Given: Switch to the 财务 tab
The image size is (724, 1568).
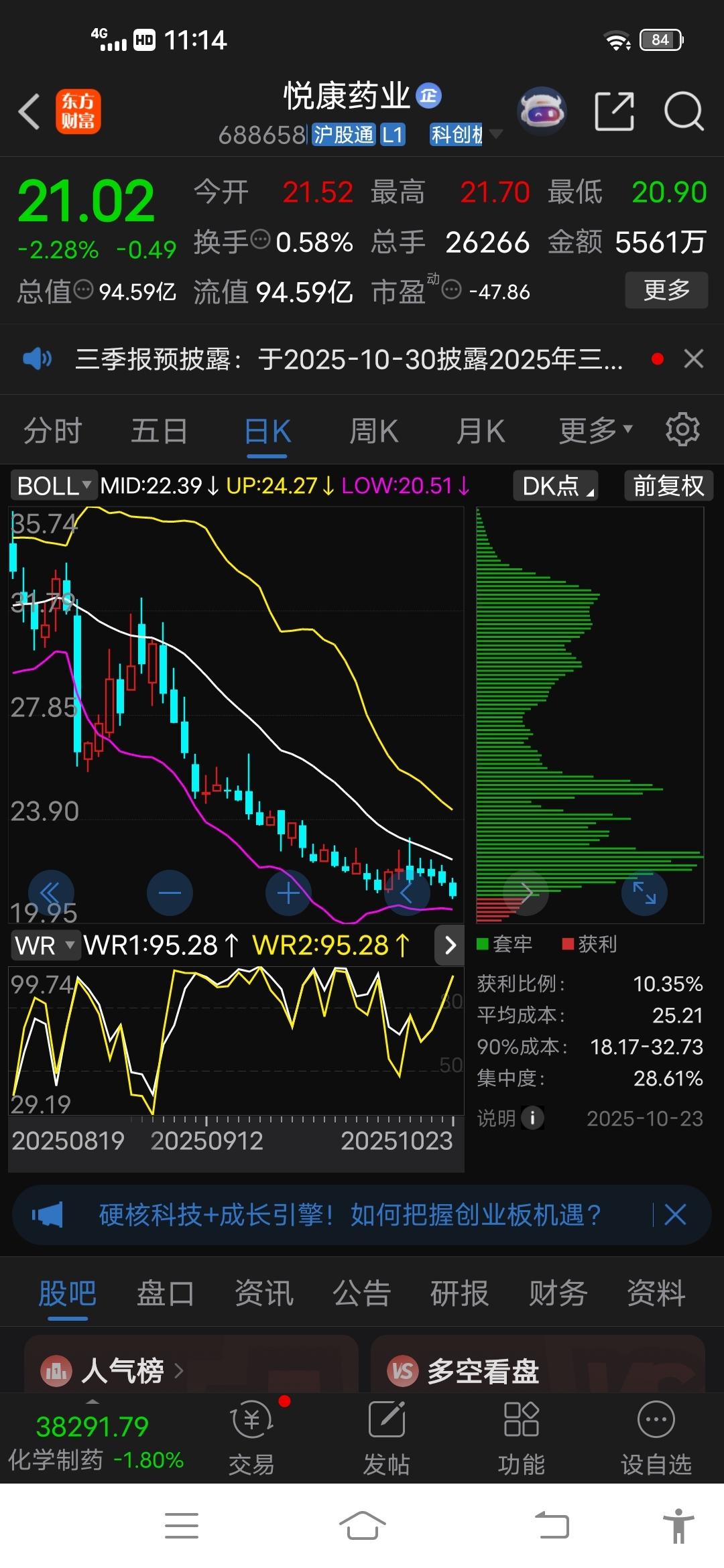Looking at the screenshot, I should click(x=558, y=1293).
